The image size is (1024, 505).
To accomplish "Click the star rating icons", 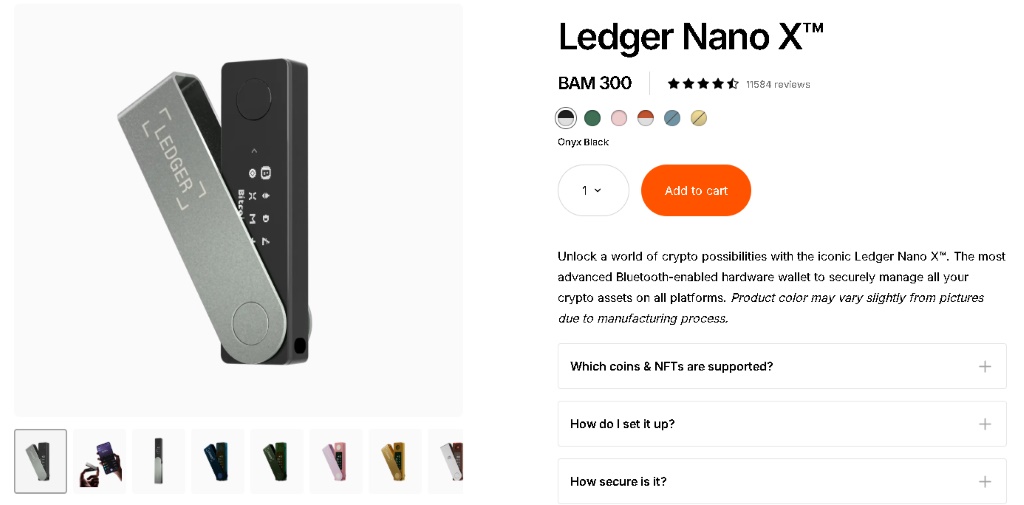I will 703,84.
